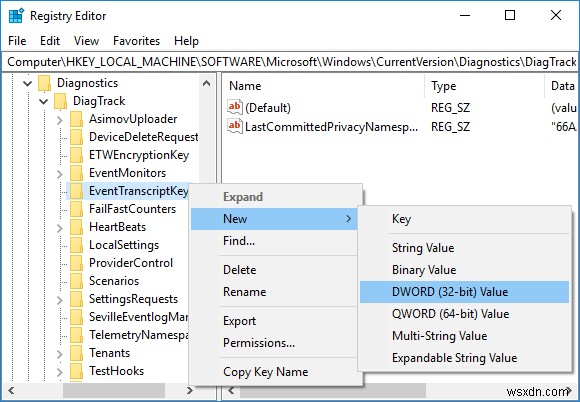This screenshot has height=402, width=580.
Task: Click the TestHooks folder icon
Action: 77,371
